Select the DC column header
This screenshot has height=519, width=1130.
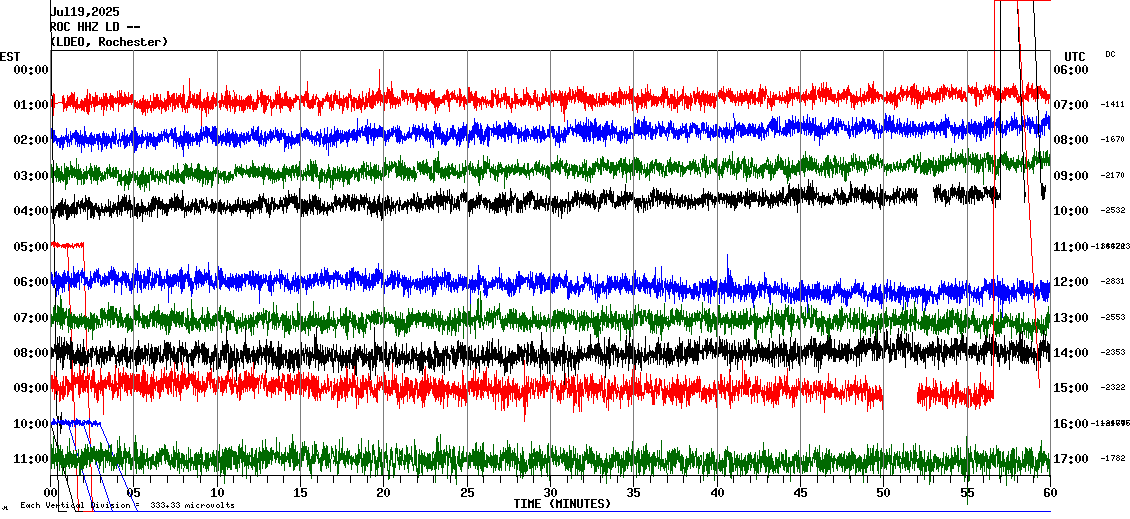(1110, 55)
